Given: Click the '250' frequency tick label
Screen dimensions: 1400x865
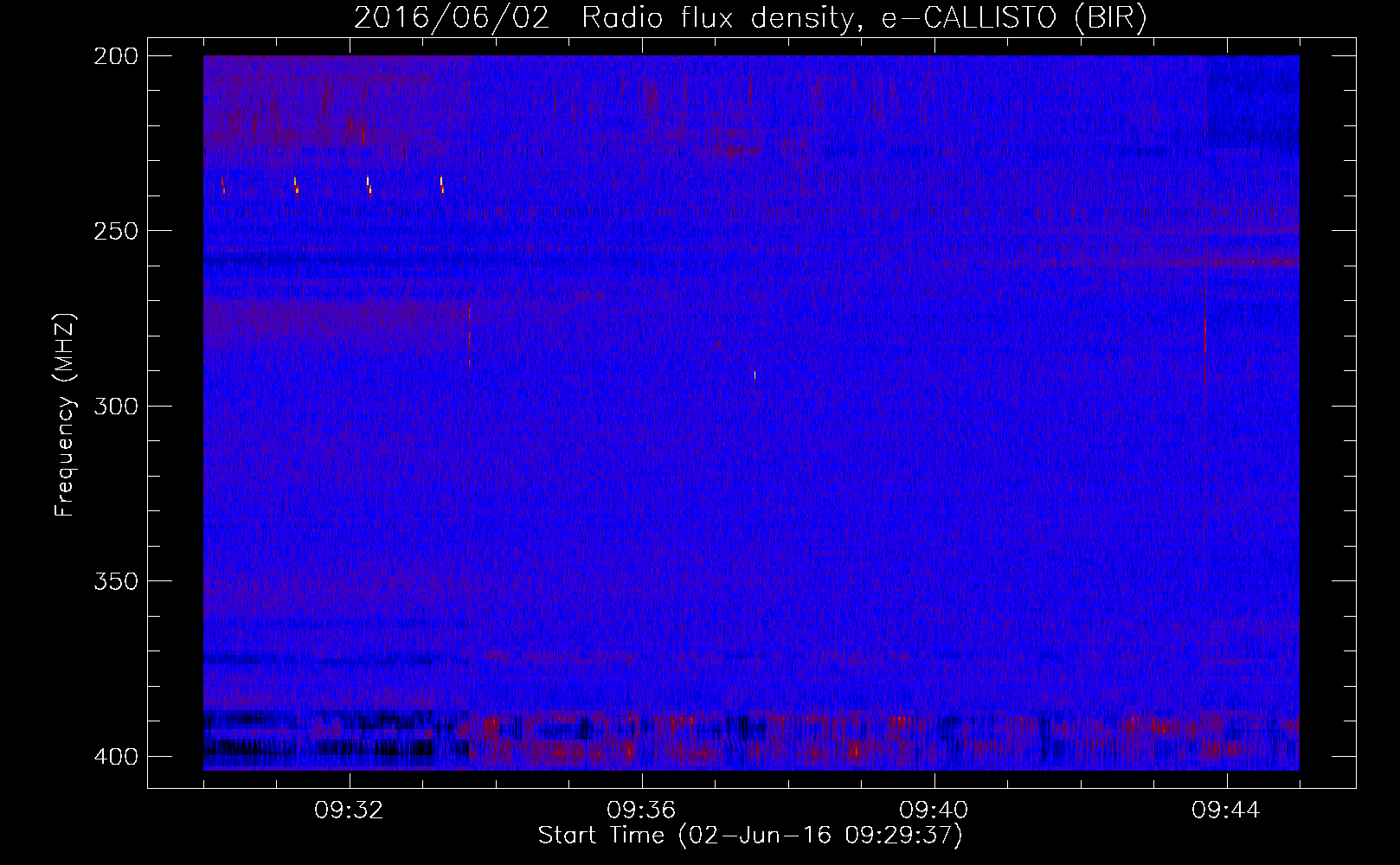Looking at the screenshot, I should (115, 231).
